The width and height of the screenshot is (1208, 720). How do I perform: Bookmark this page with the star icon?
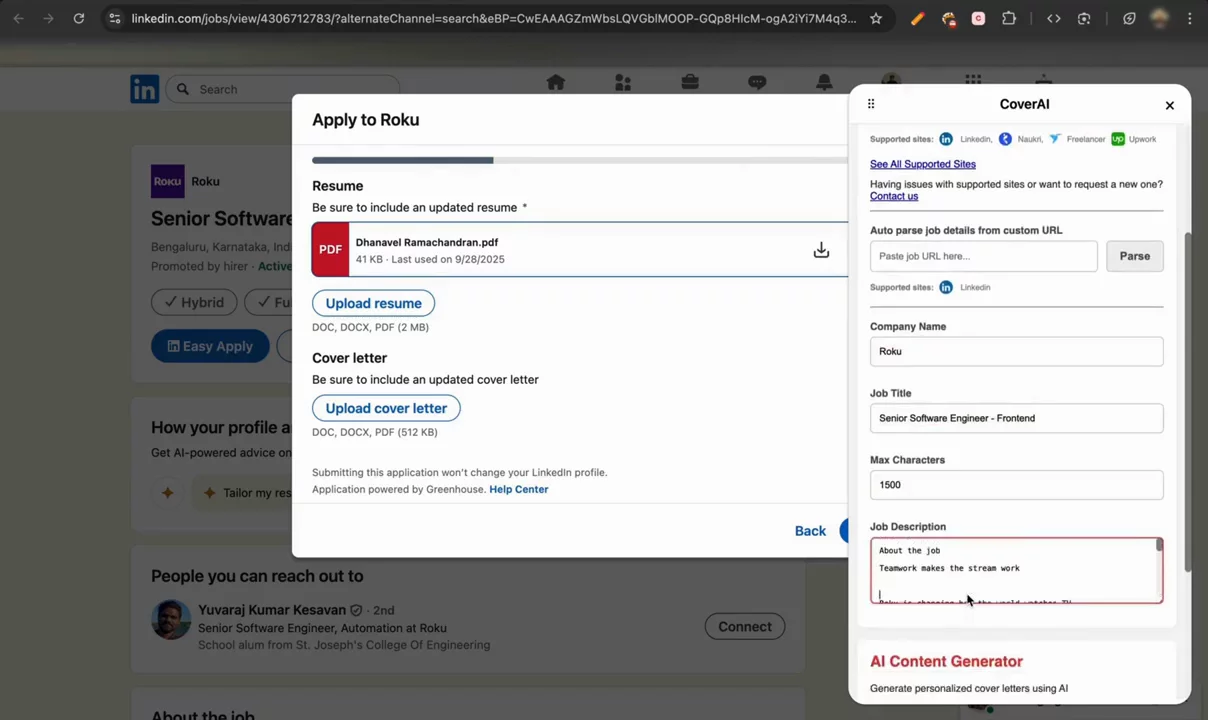click(876, 18)
